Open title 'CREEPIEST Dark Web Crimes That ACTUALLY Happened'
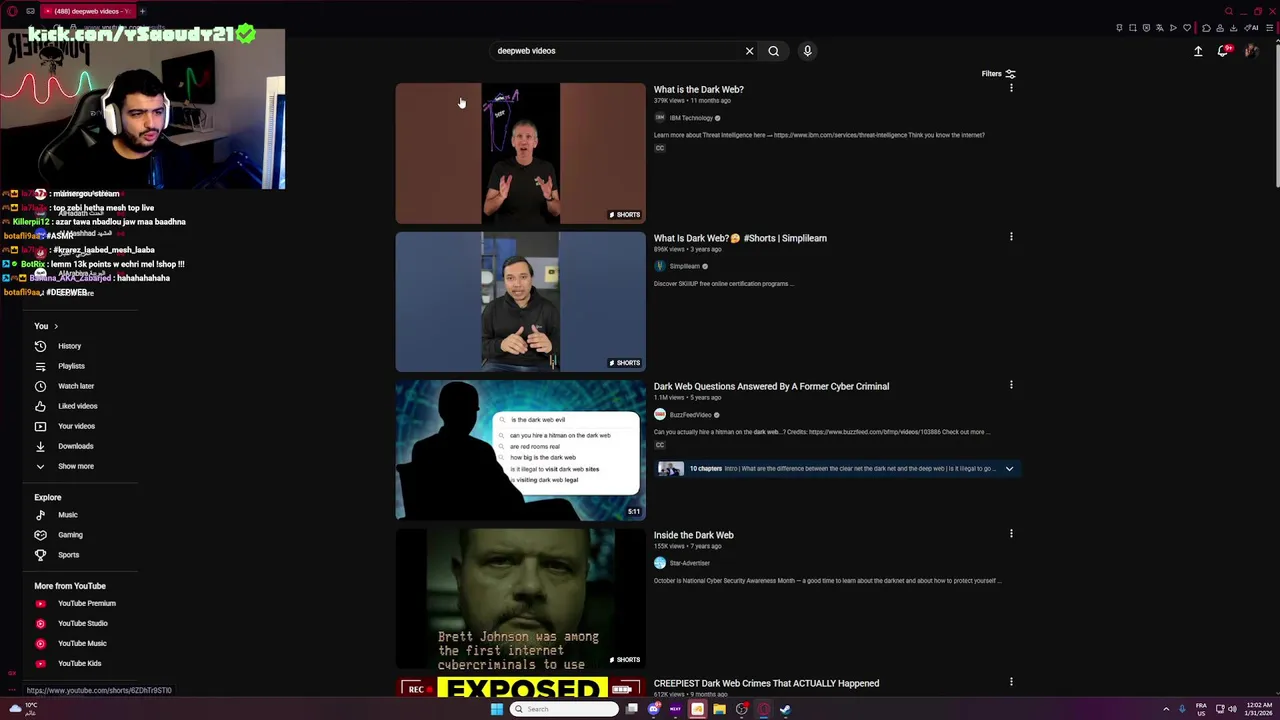Image resolution: width=1280 pixels, height=720 pixels. [x=766, y=683]
